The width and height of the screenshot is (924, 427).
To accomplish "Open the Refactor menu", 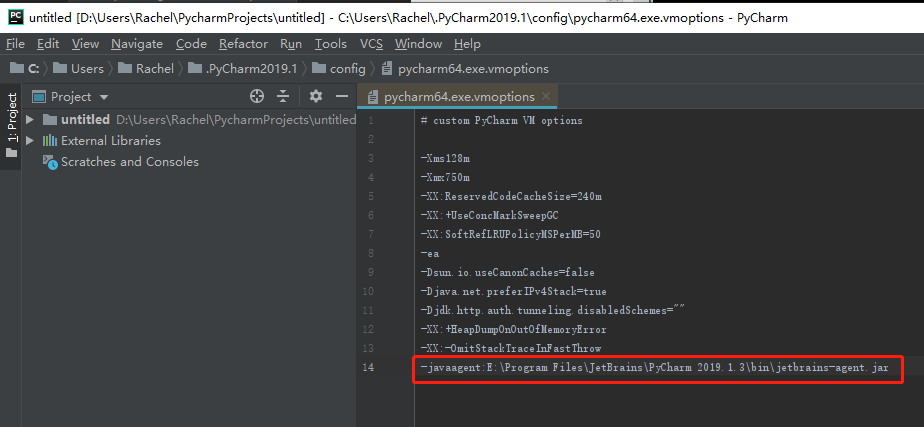I will (x=243, y=44).
